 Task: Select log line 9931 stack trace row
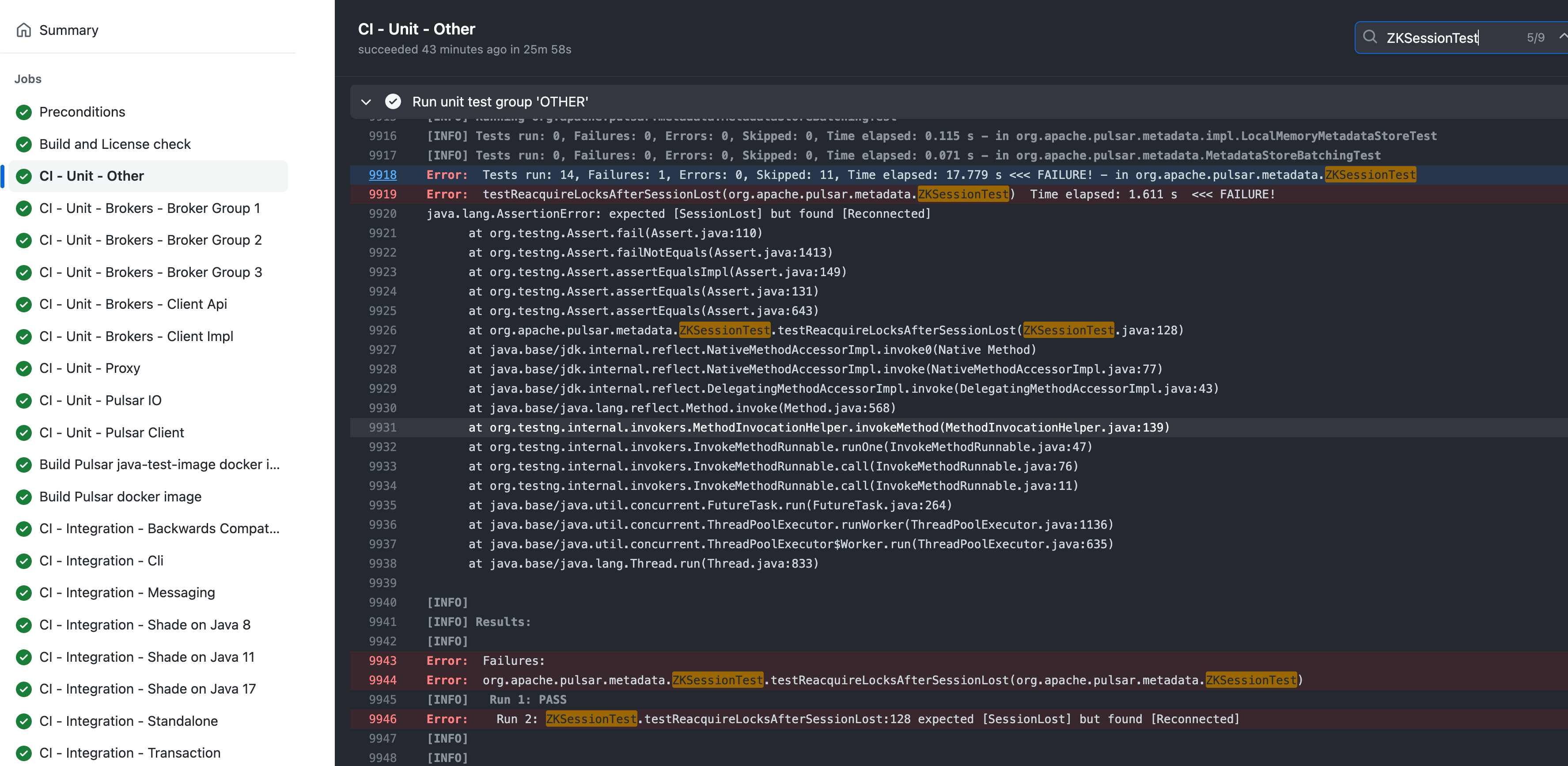818,428
